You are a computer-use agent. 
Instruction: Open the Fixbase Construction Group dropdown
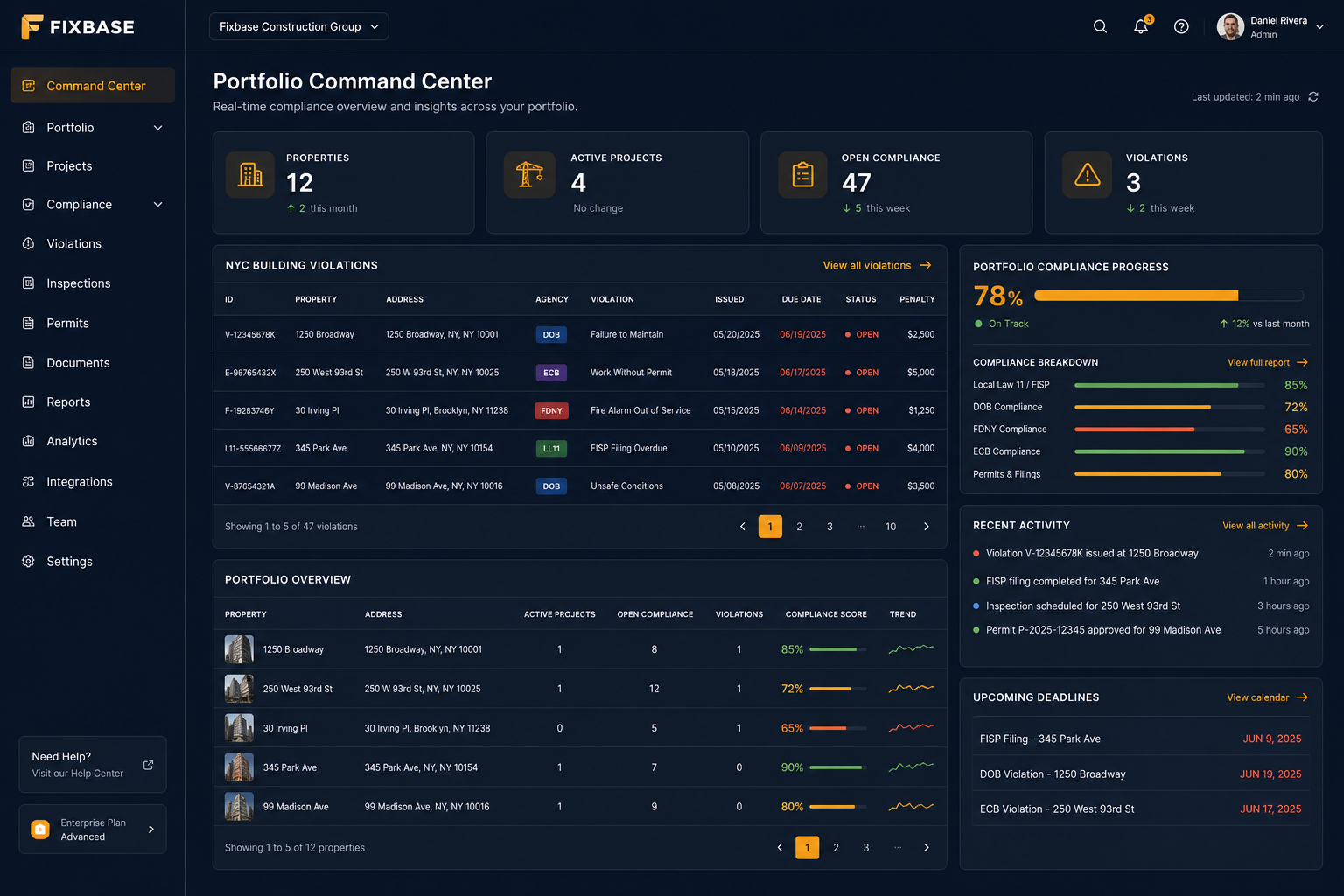(x=299, y=26)
